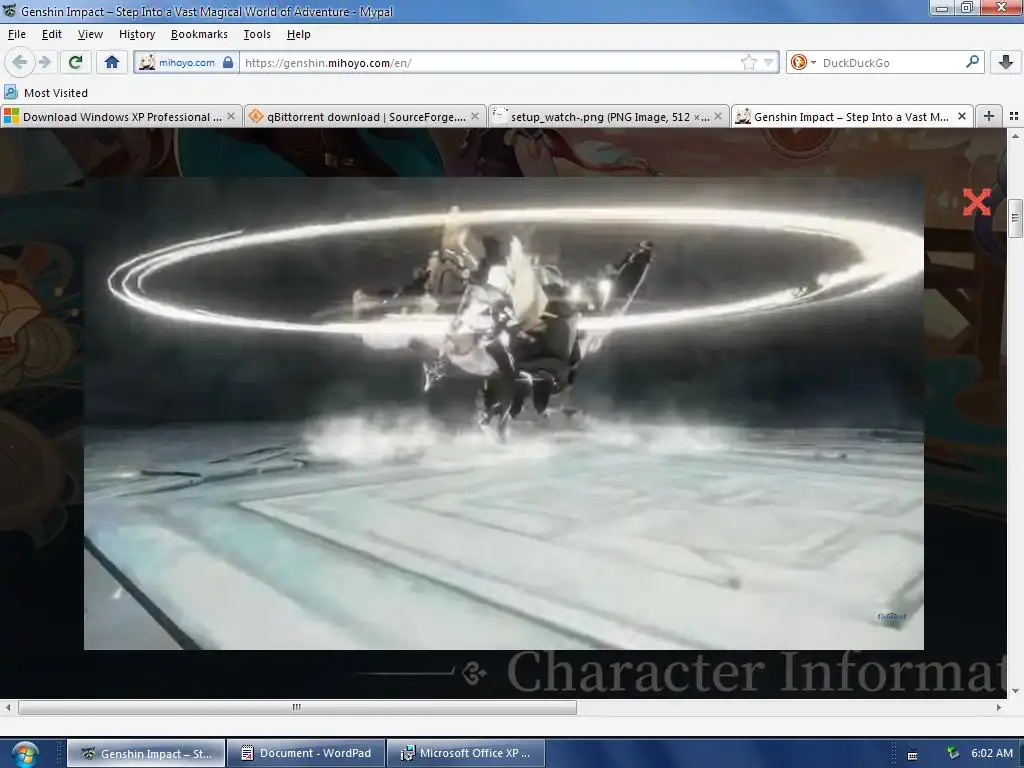Open the Tools menu
The width and height of the screenshot is (1024, 768).
(257, 34)
